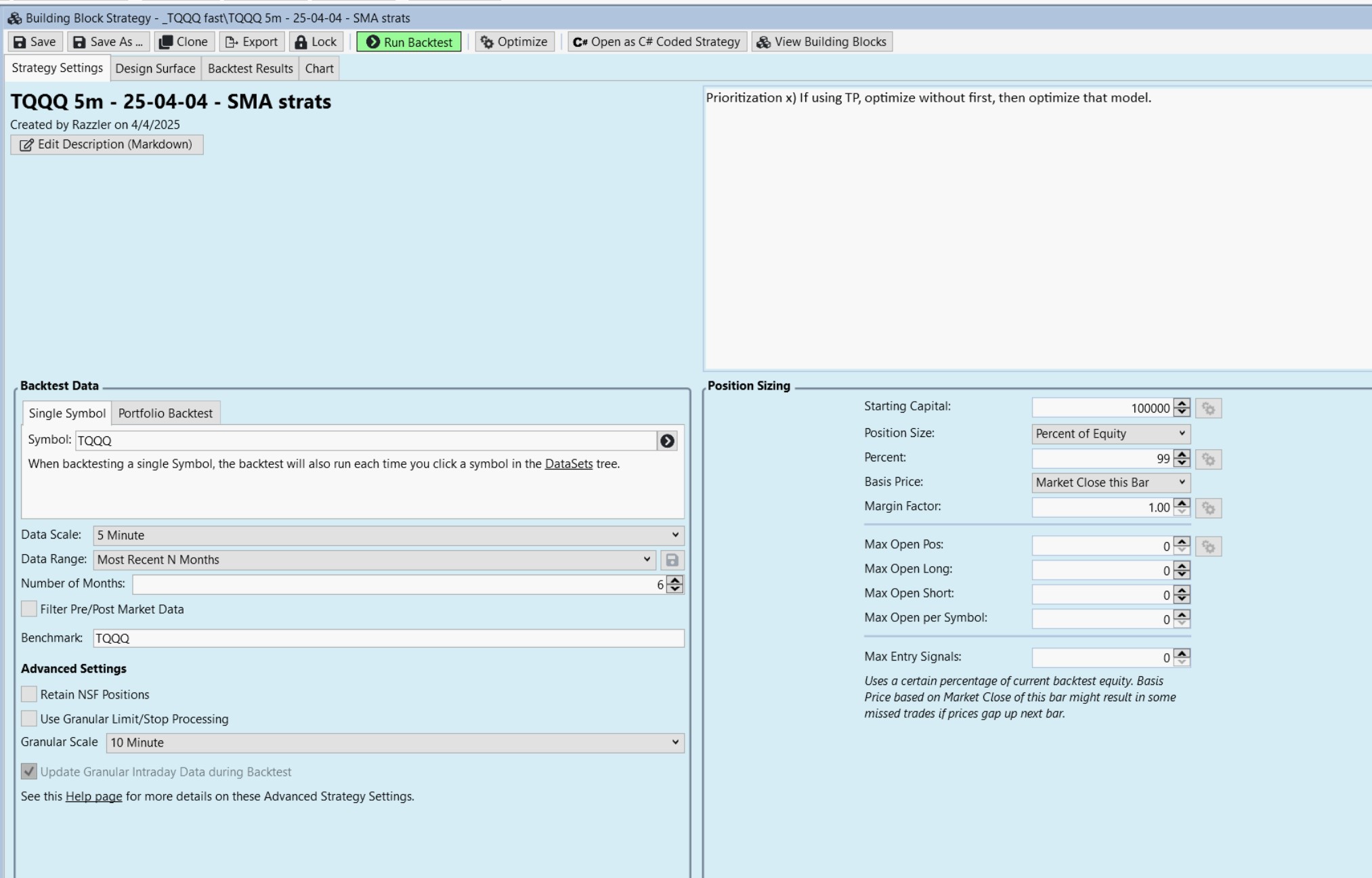Switch to the Backtest Results tab
Screen dimensions: 1372x878
[x=250, y=68]
